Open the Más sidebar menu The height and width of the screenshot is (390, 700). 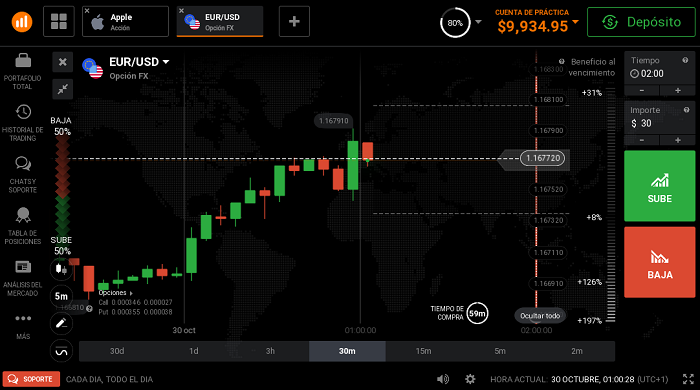[23, 326]
